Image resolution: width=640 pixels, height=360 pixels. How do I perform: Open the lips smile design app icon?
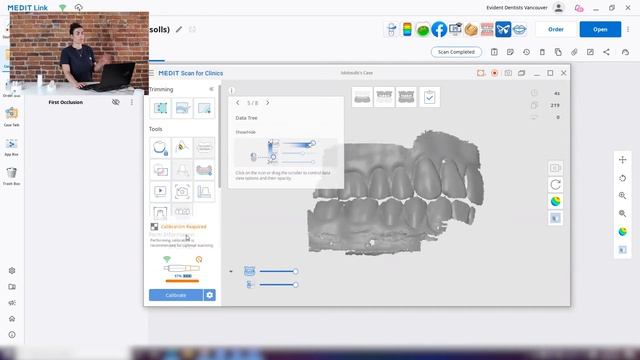tap(519, 29)
